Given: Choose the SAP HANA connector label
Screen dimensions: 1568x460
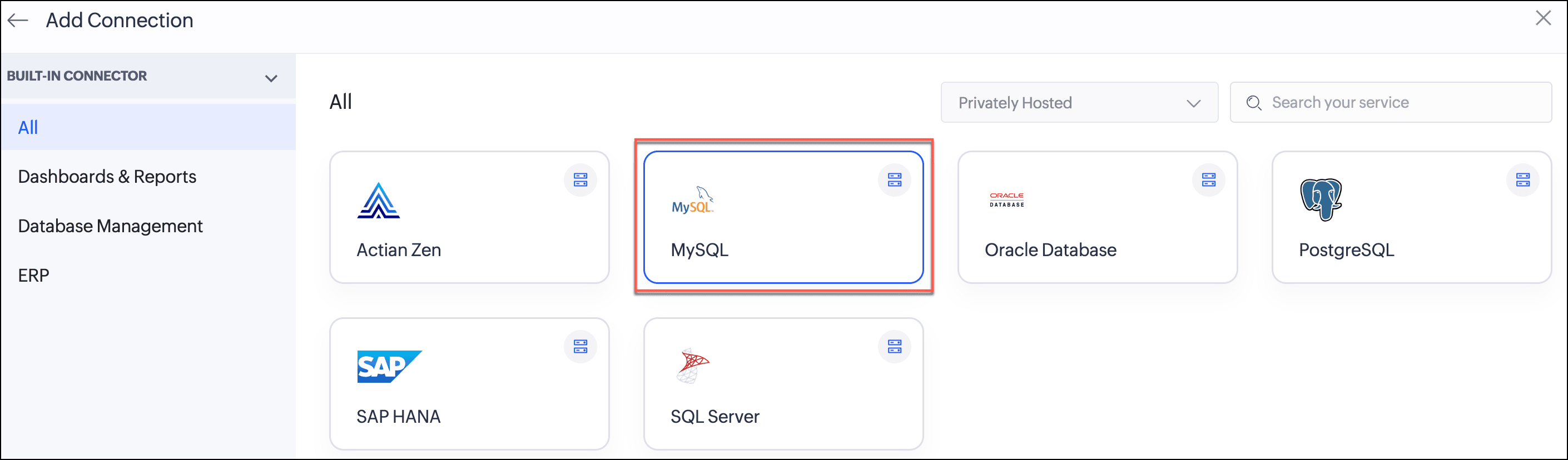Looking at the screenshot, I should [398, 416].
